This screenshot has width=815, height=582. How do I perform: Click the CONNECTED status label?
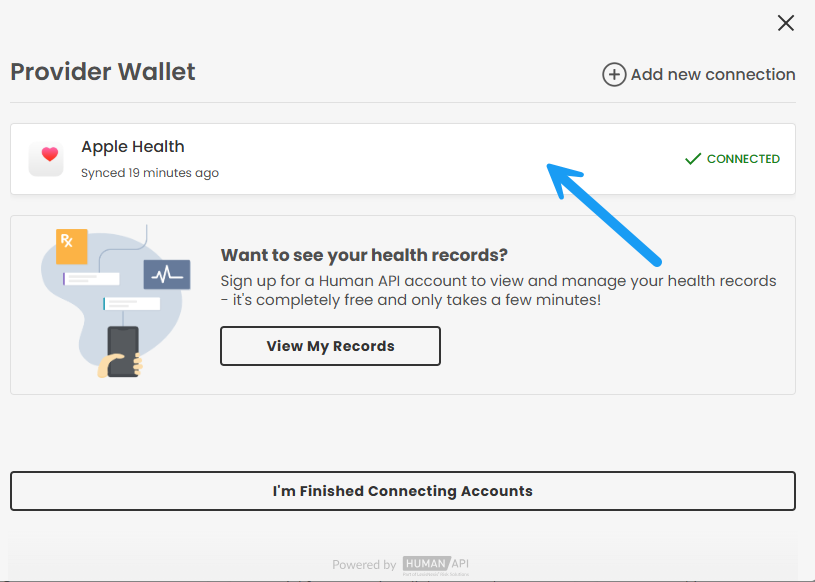click(x=743, y=159)
